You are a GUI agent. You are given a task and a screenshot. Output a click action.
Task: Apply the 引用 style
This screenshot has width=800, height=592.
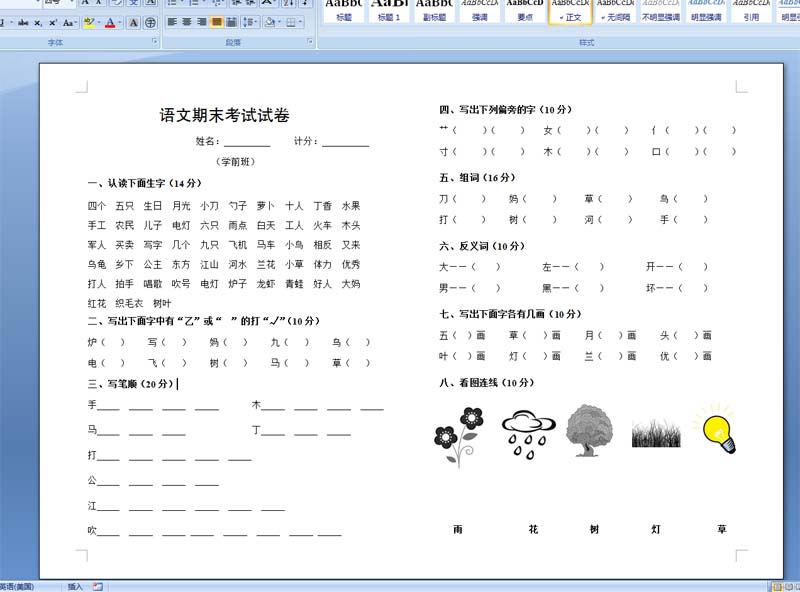coord(751,11)
